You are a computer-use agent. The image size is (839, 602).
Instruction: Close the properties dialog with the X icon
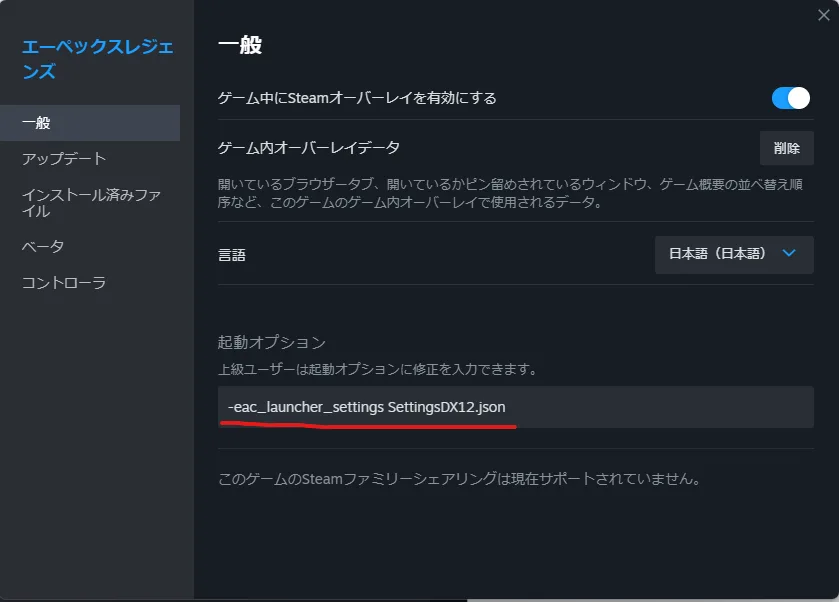tap(823, 15)
